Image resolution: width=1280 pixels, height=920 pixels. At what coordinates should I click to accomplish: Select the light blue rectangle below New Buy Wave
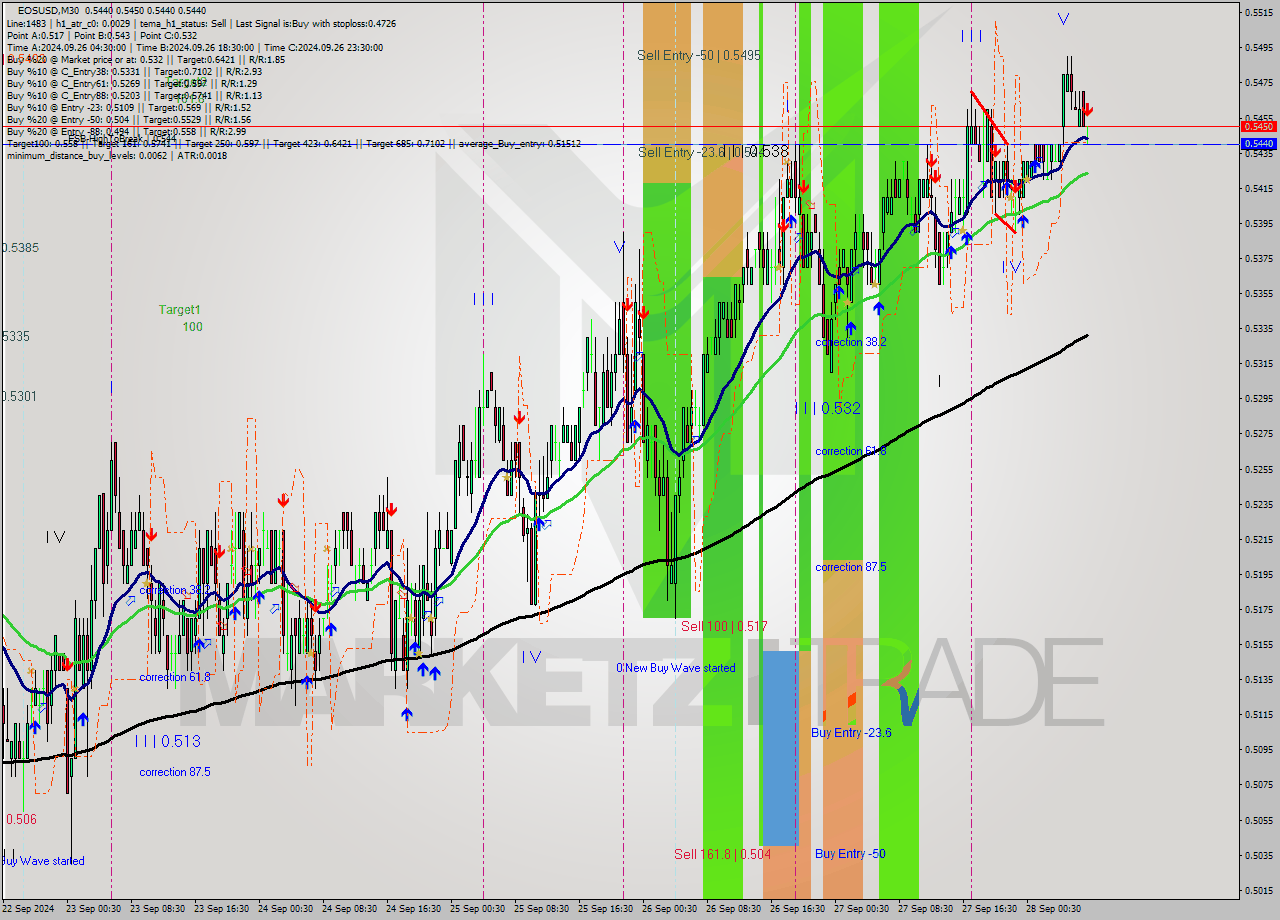pyautogui.click(x=780, y=748)
